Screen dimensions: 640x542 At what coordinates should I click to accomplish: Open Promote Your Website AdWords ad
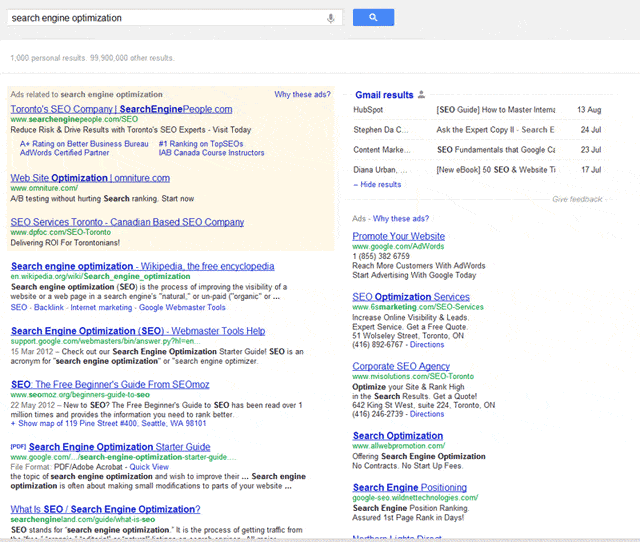coord(398,236)
